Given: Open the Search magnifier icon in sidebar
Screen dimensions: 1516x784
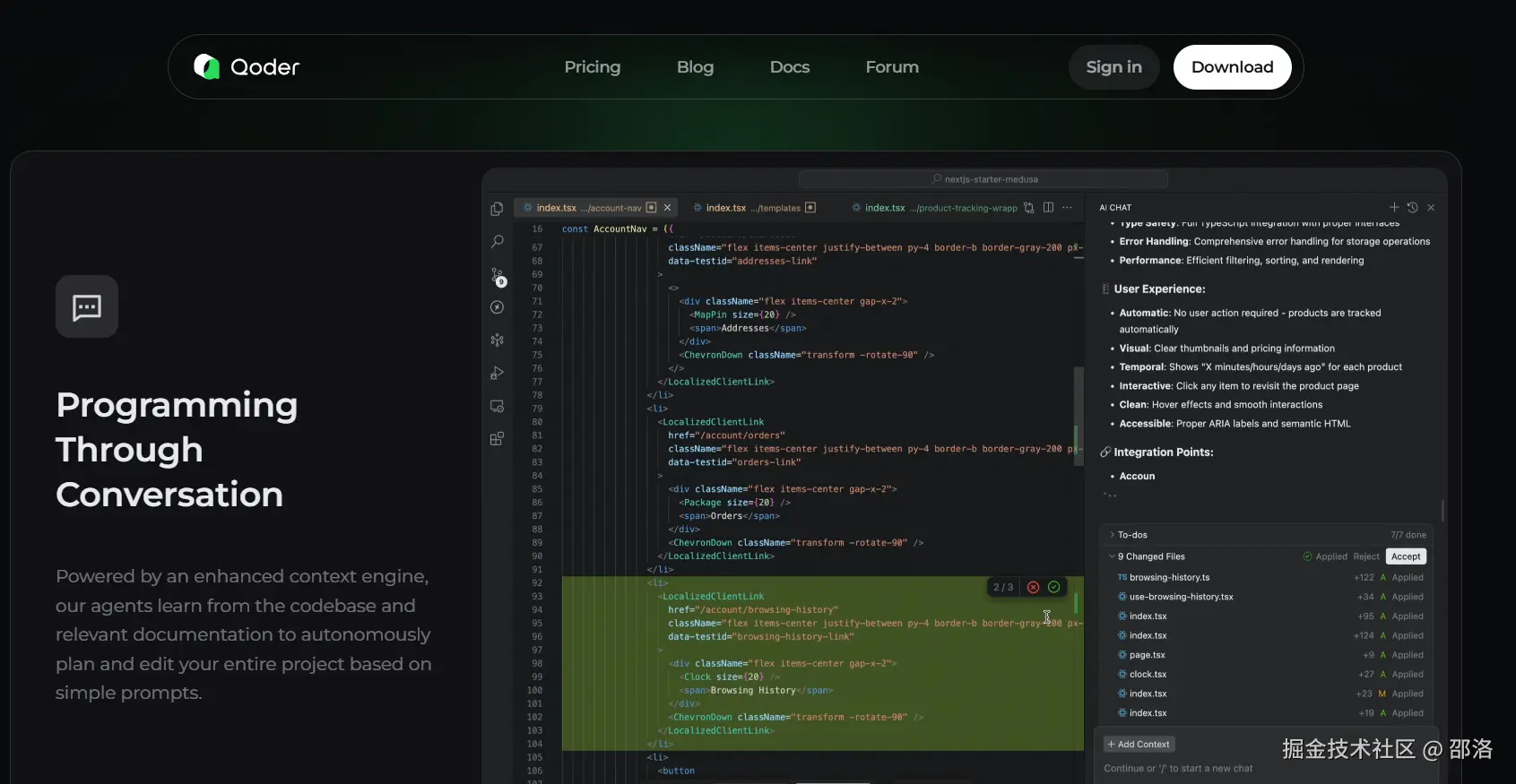Looking at the screenshot, I should pyautogui.click(x=497, y=242).
